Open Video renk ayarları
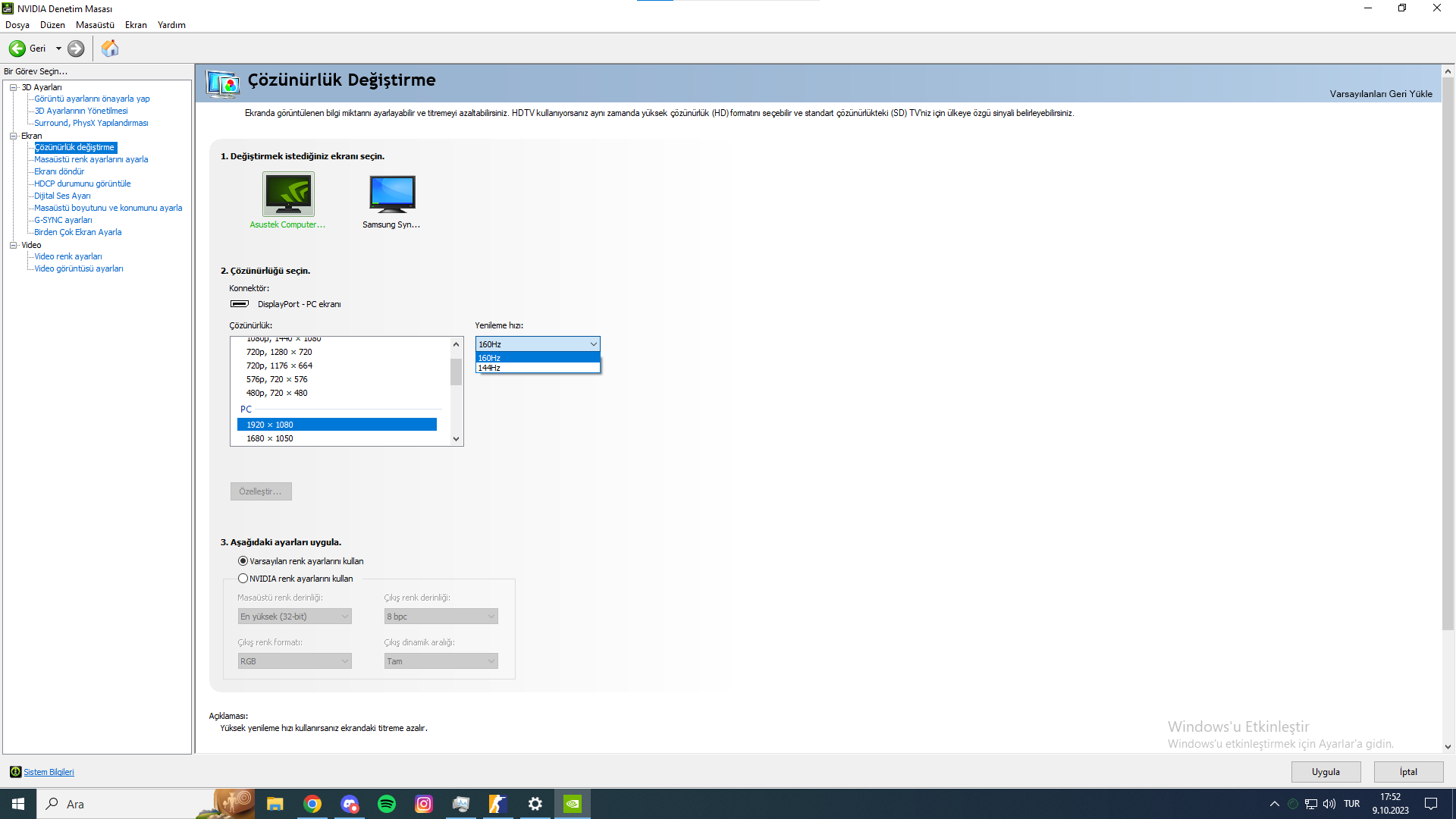The width and height of the screenshot is (1456, 819). pyautogui.click(x=67, y=256)
